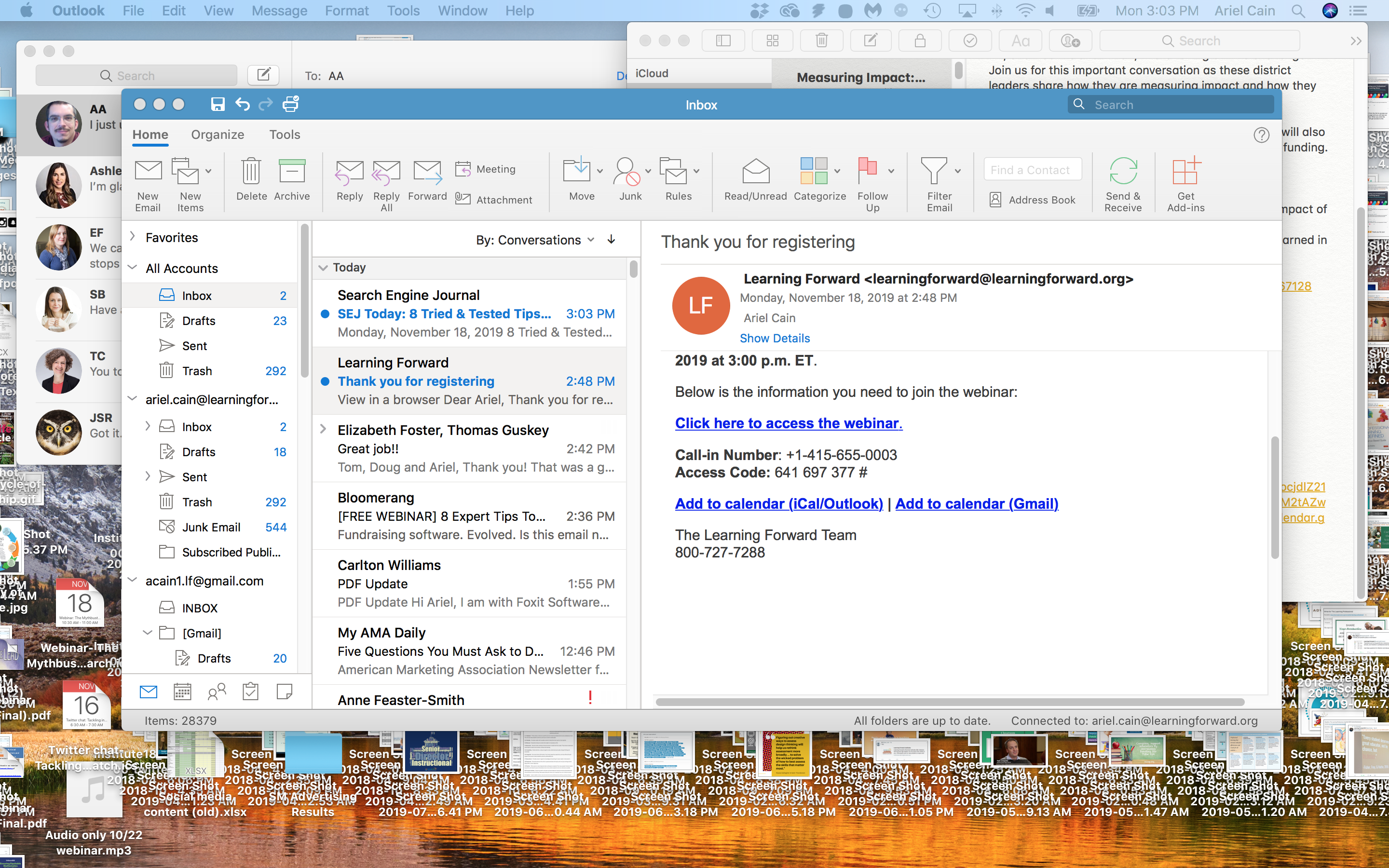Image resolution: width=1389 pixels, height=868 pixels.
Task: Open the Categorize dropdown arrow
Action: coord(837,171)
